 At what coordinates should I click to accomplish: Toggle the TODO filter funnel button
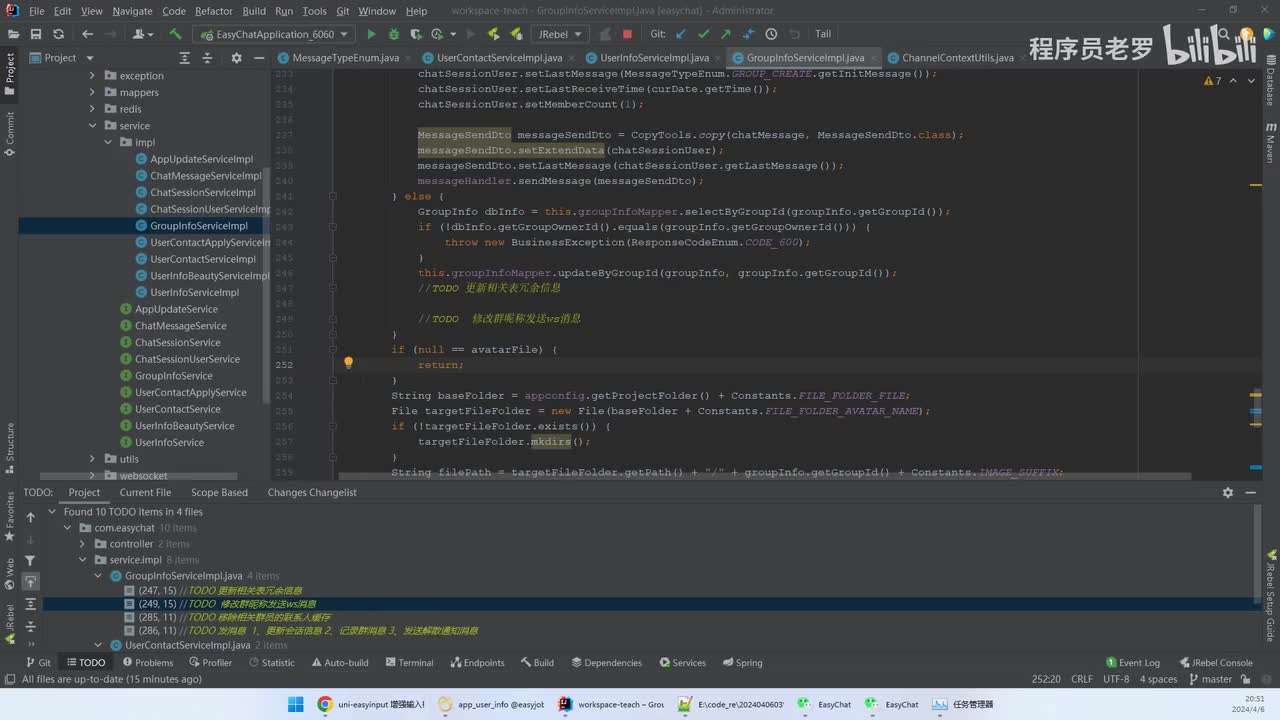tap(30, 561)
